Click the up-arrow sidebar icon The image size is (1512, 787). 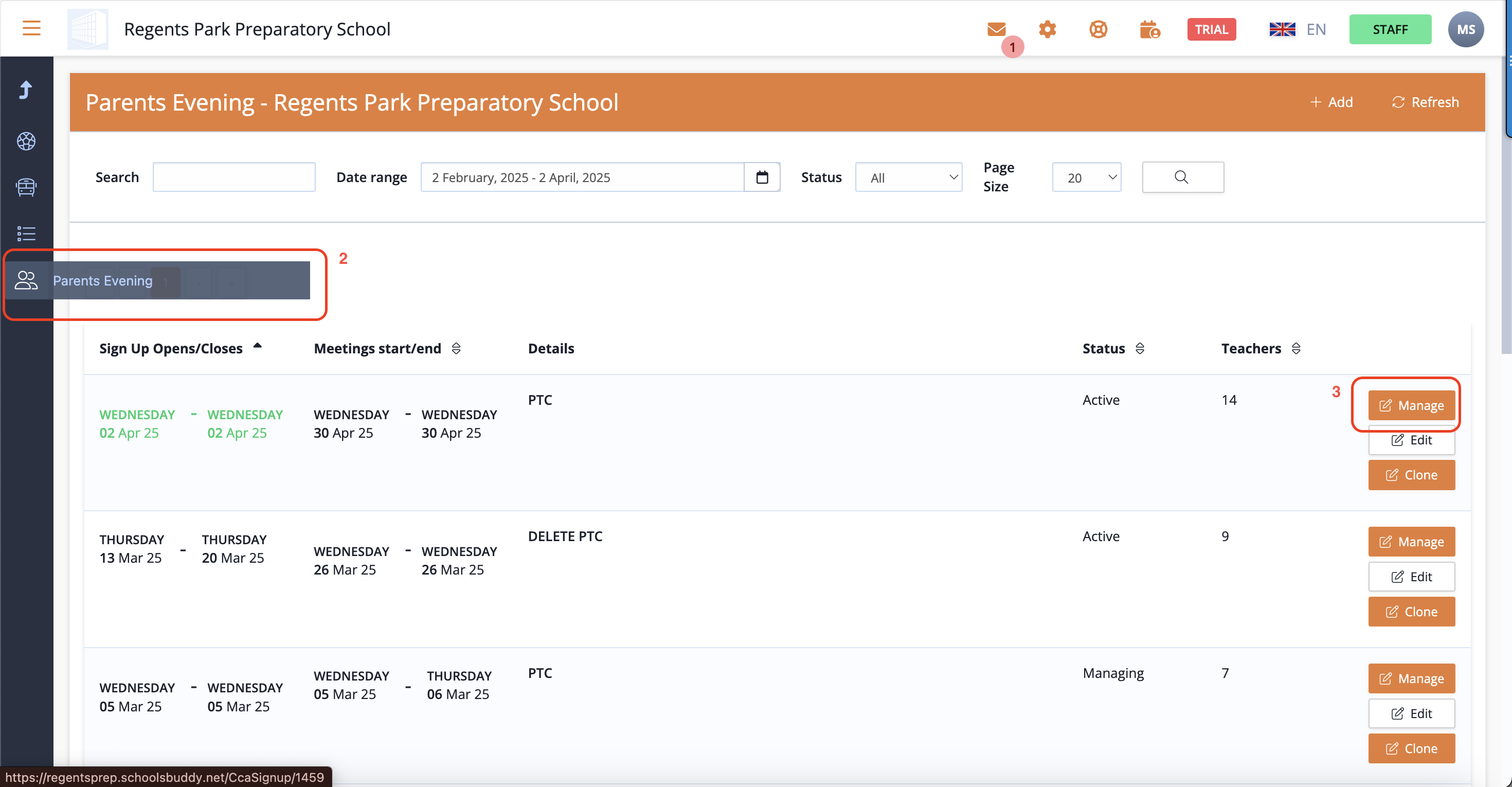[26, 90]
